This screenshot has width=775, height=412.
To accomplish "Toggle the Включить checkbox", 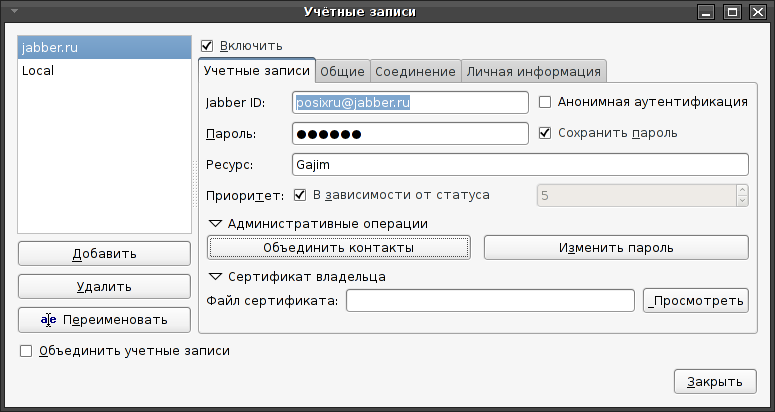I will [x=207, y=46].
